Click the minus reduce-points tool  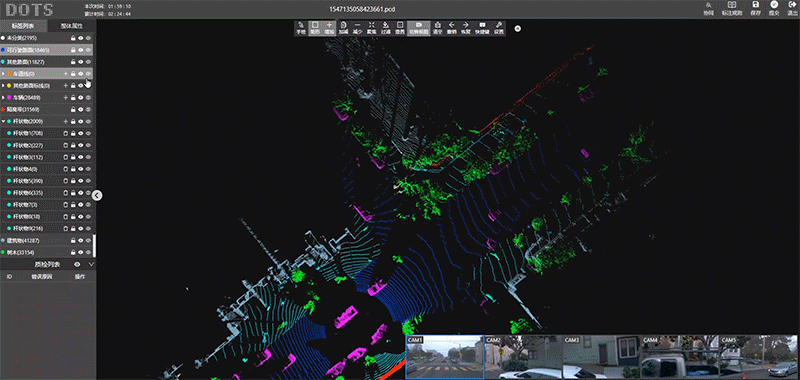pos(357,28)
